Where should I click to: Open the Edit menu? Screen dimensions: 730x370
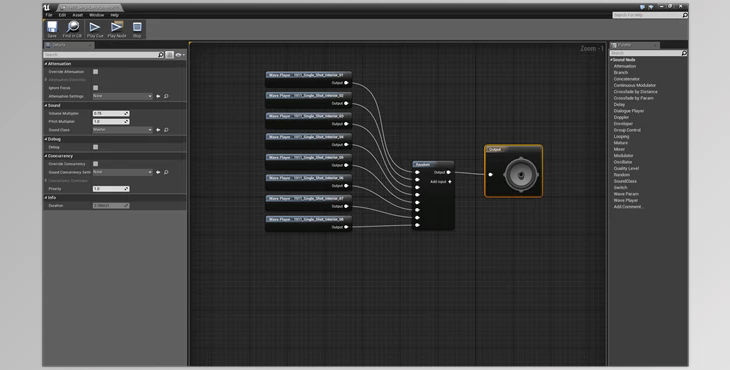pos(62,15)
